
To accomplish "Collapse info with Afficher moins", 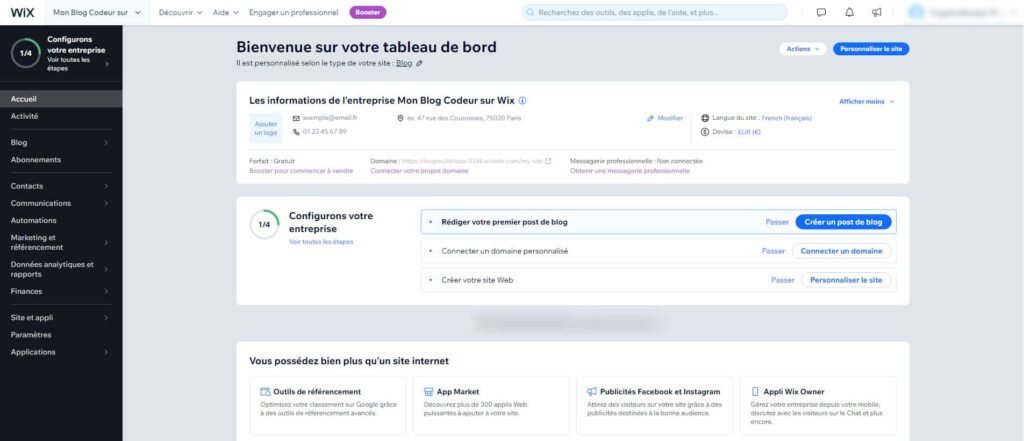I will 866,101.
